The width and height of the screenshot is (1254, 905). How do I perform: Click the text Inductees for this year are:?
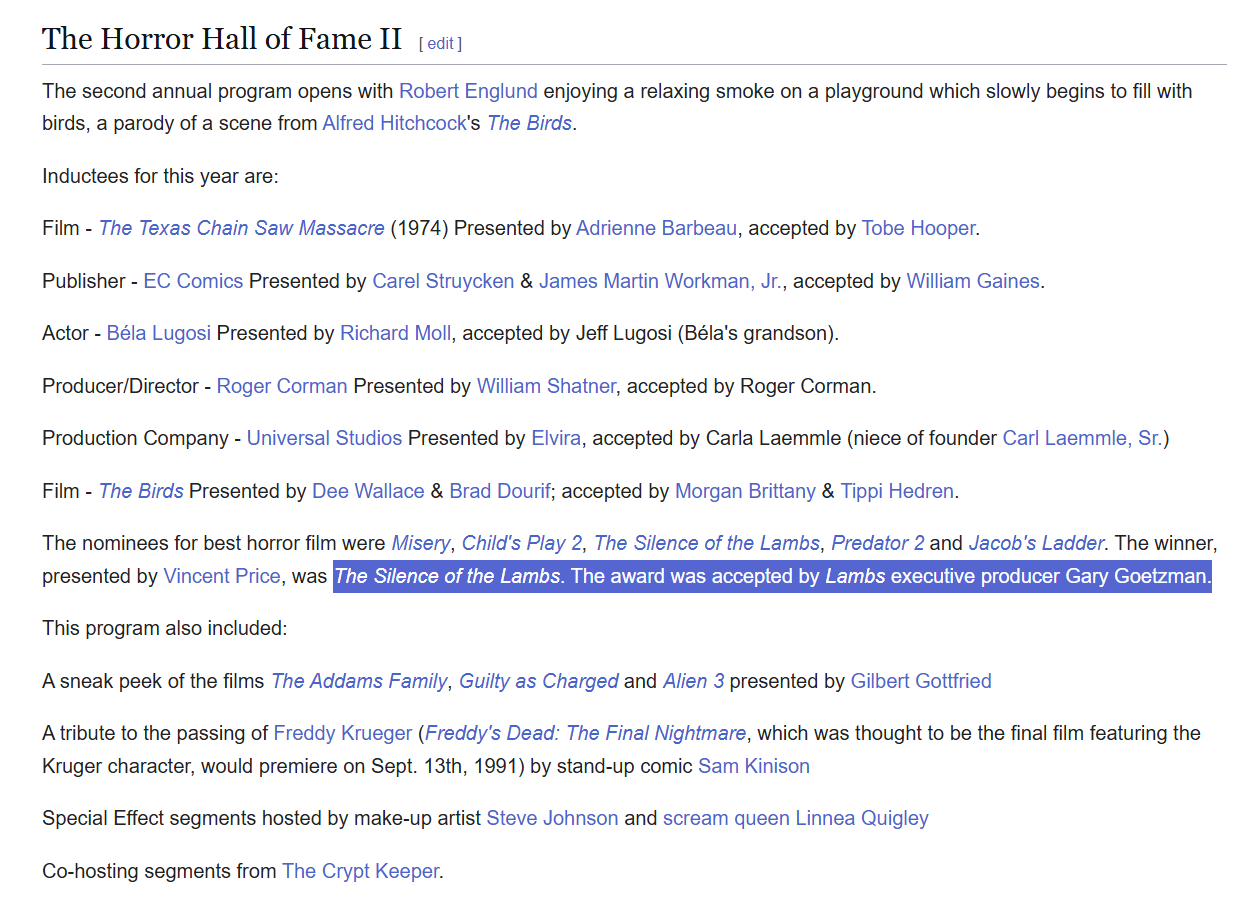click(160, 176)
